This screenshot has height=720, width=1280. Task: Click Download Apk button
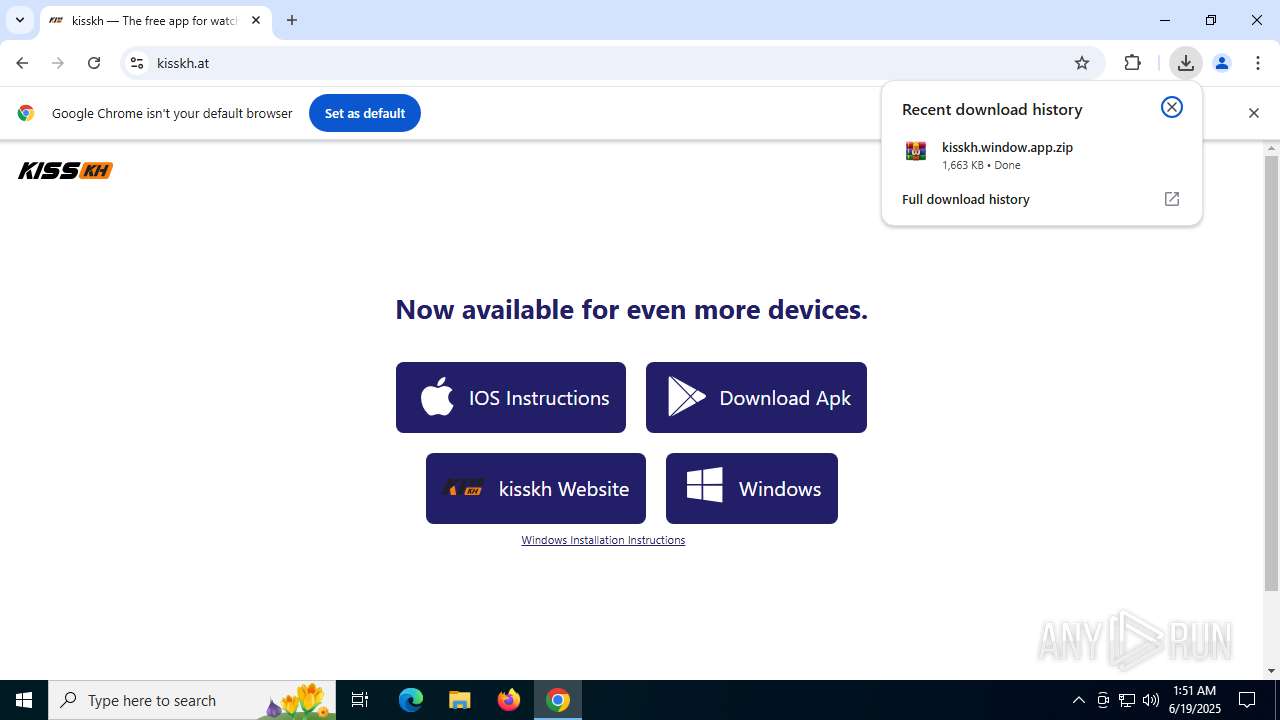(x=756, y=398)
